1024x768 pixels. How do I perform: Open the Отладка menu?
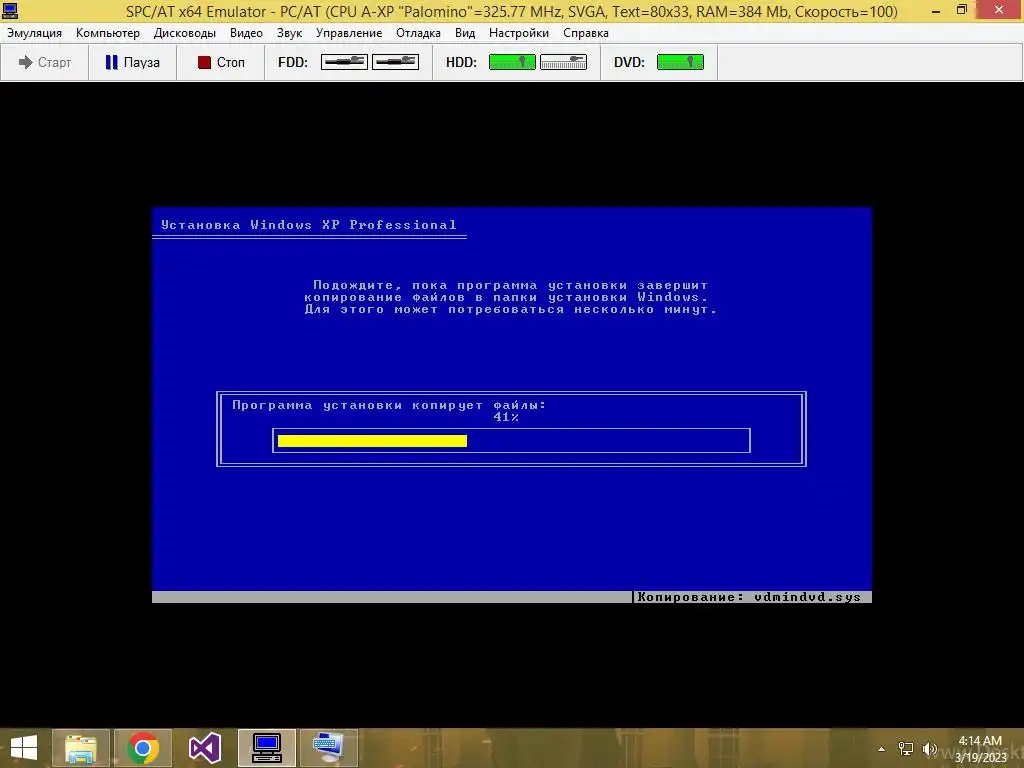pos(418,33)
